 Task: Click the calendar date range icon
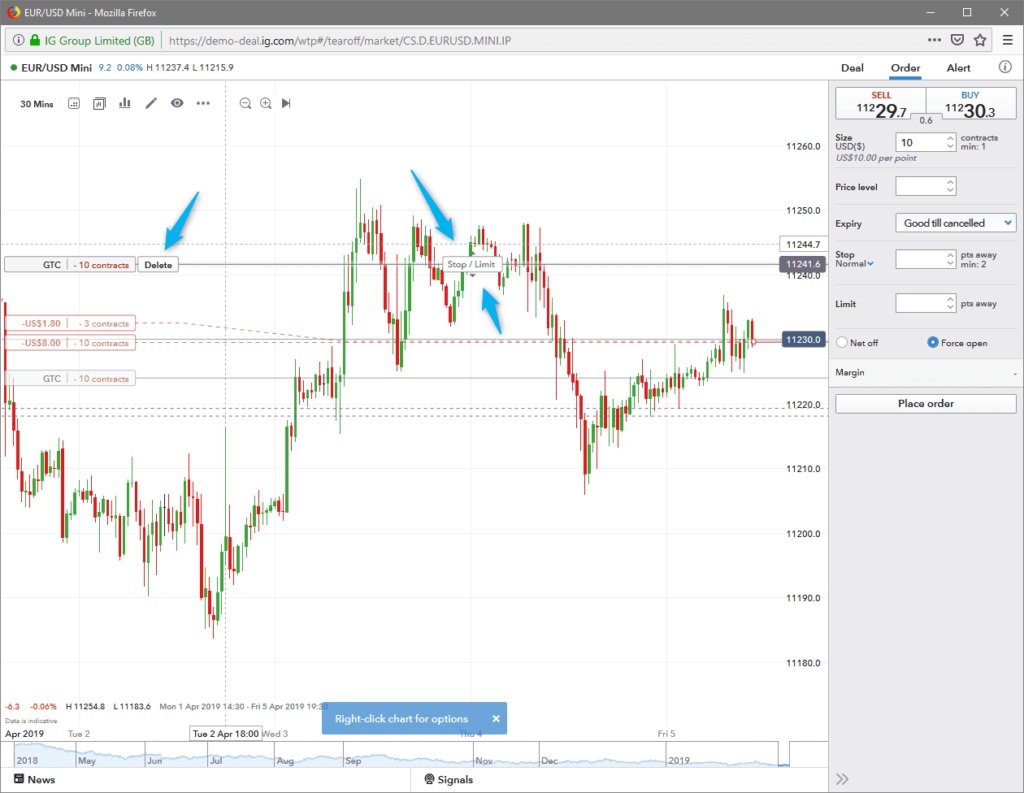click(73, 103)
